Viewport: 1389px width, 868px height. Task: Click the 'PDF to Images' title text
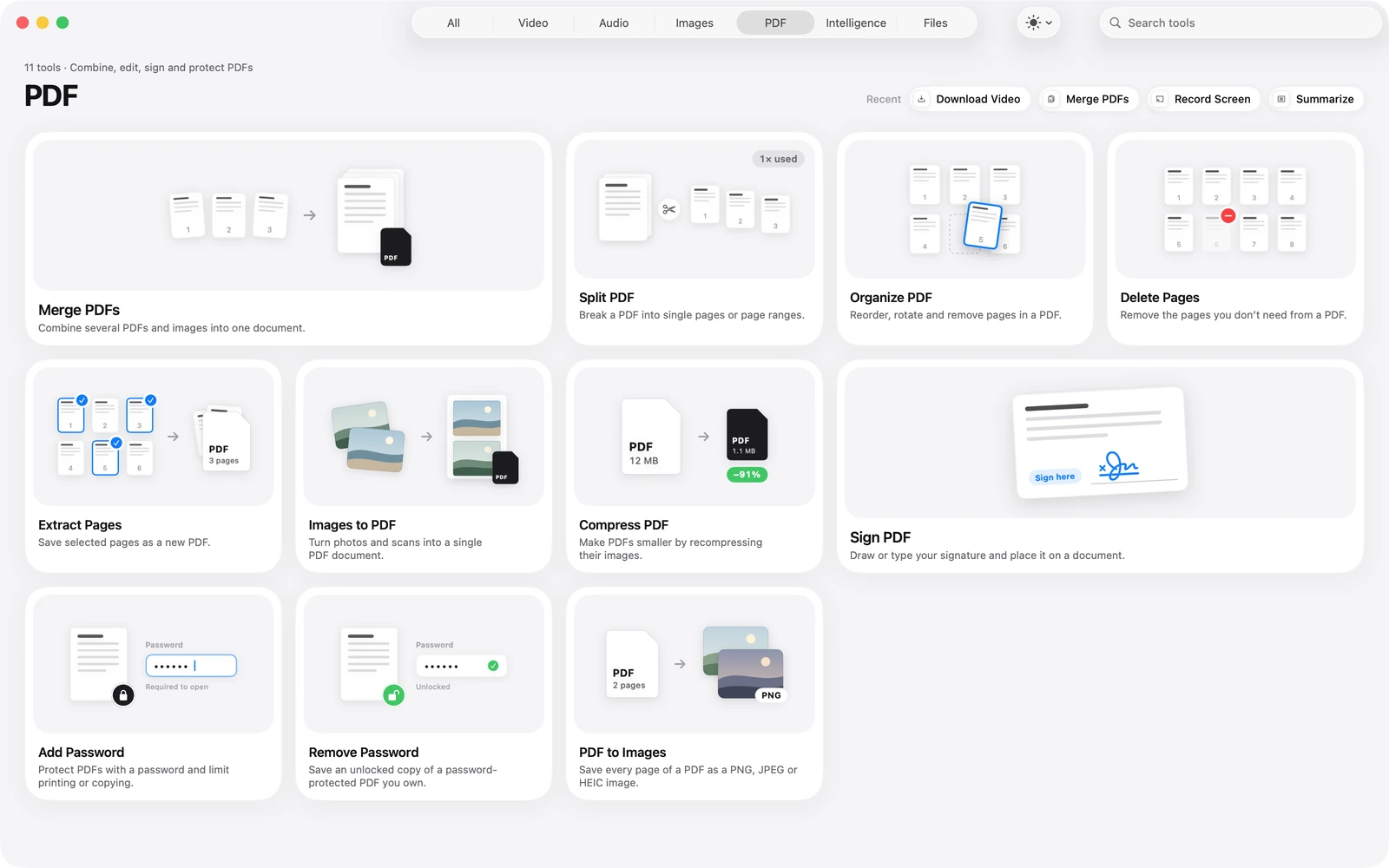coord(622,753)
